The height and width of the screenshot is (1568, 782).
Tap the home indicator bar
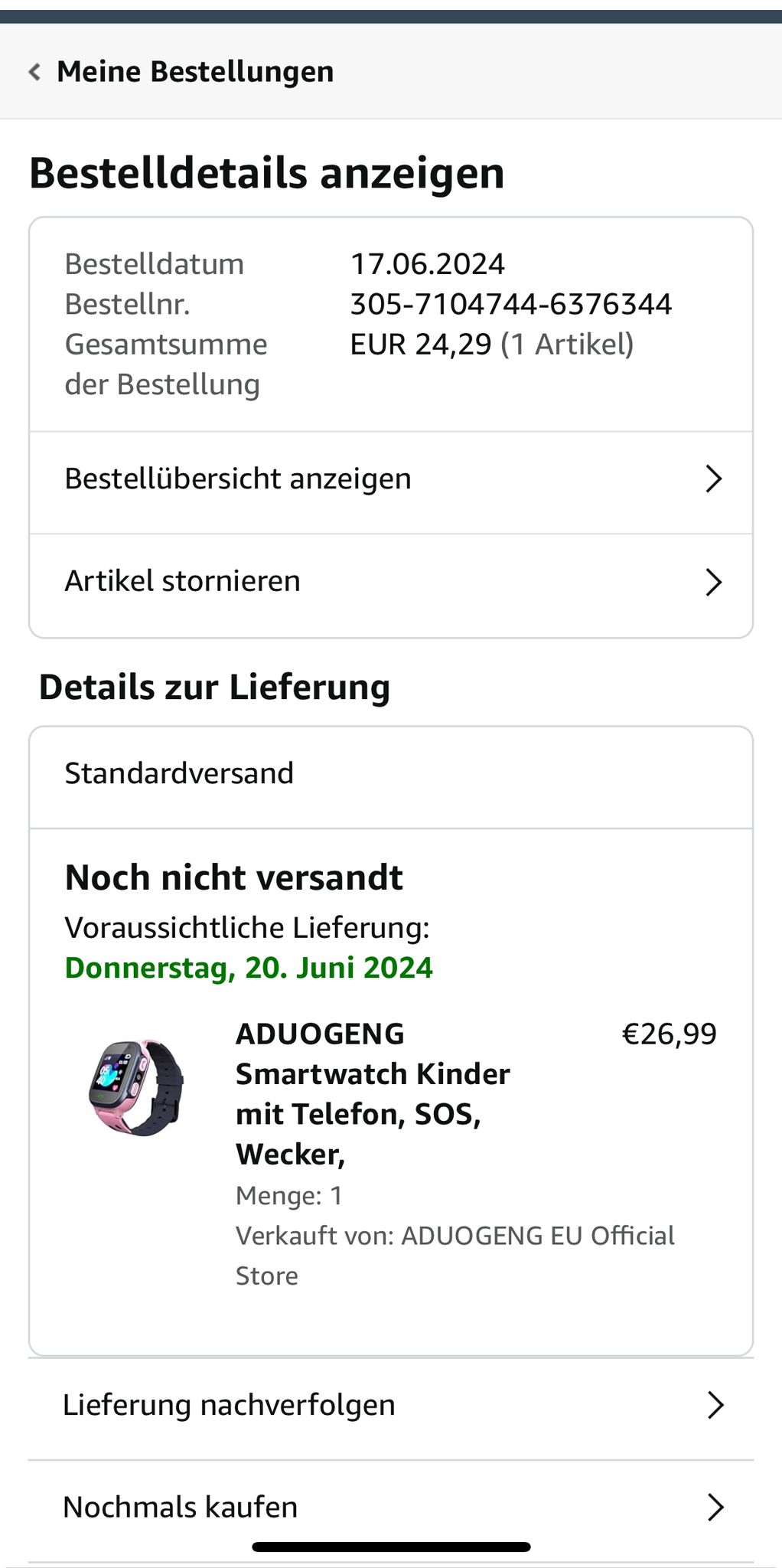click(x=391, y=1547)
